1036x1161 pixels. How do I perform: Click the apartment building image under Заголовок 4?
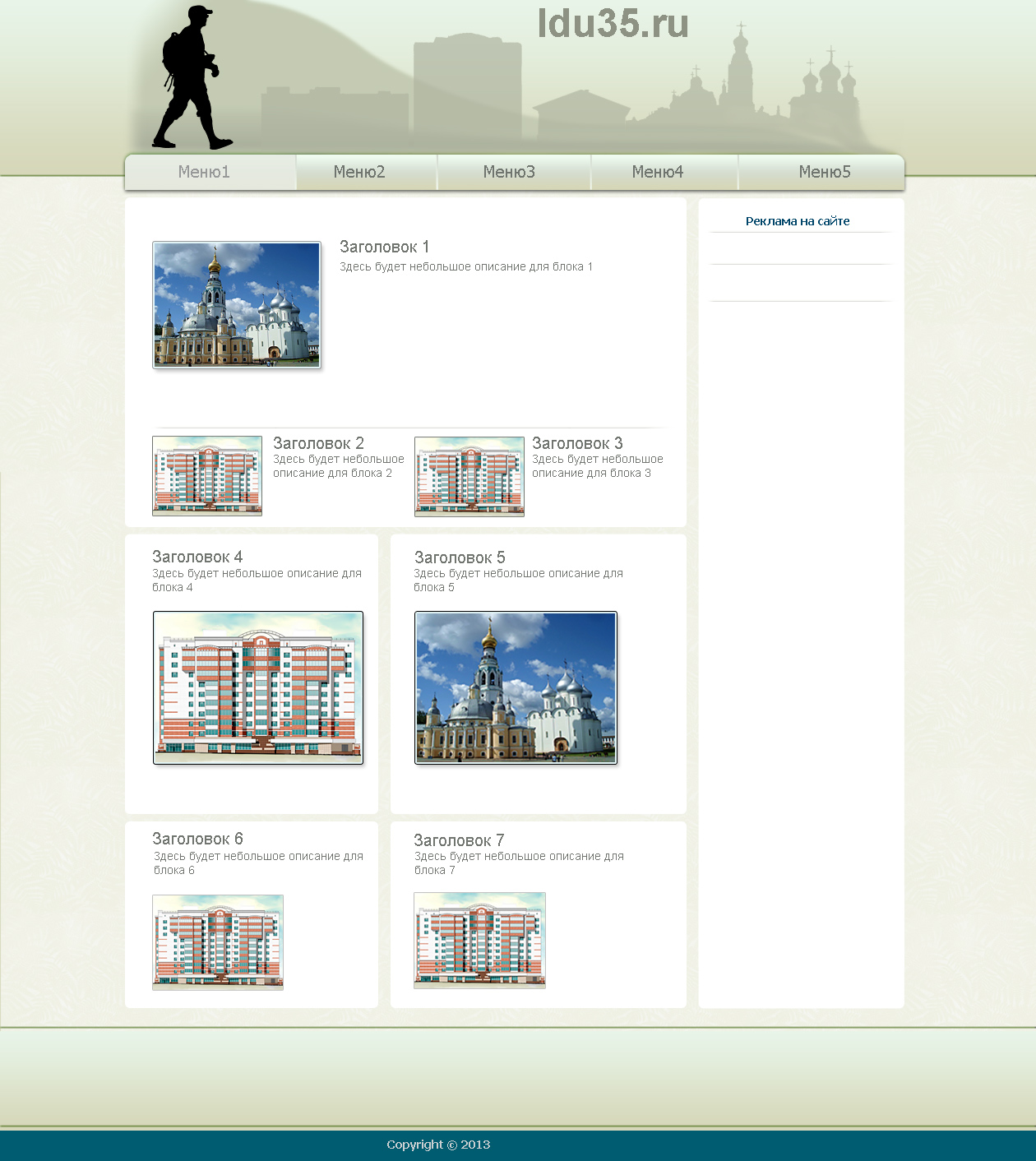click(258, 687)
